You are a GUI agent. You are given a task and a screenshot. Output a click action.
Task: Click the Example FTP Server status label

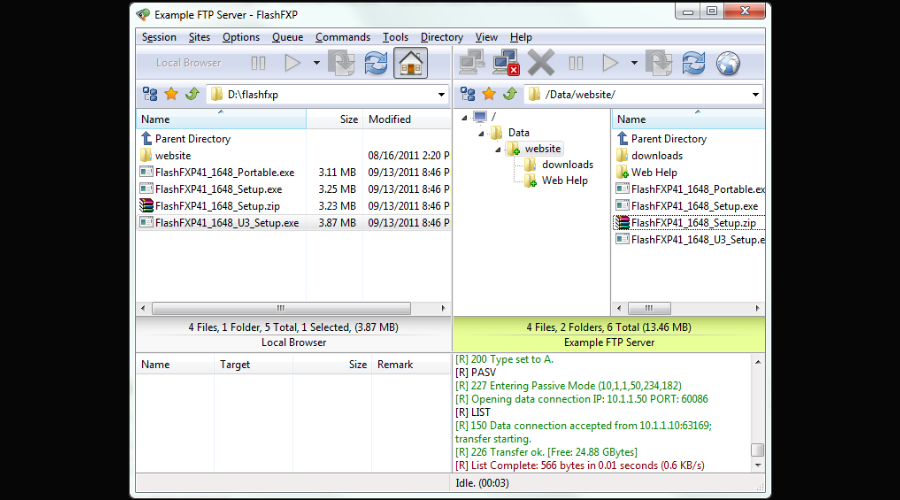click(609, 343)
